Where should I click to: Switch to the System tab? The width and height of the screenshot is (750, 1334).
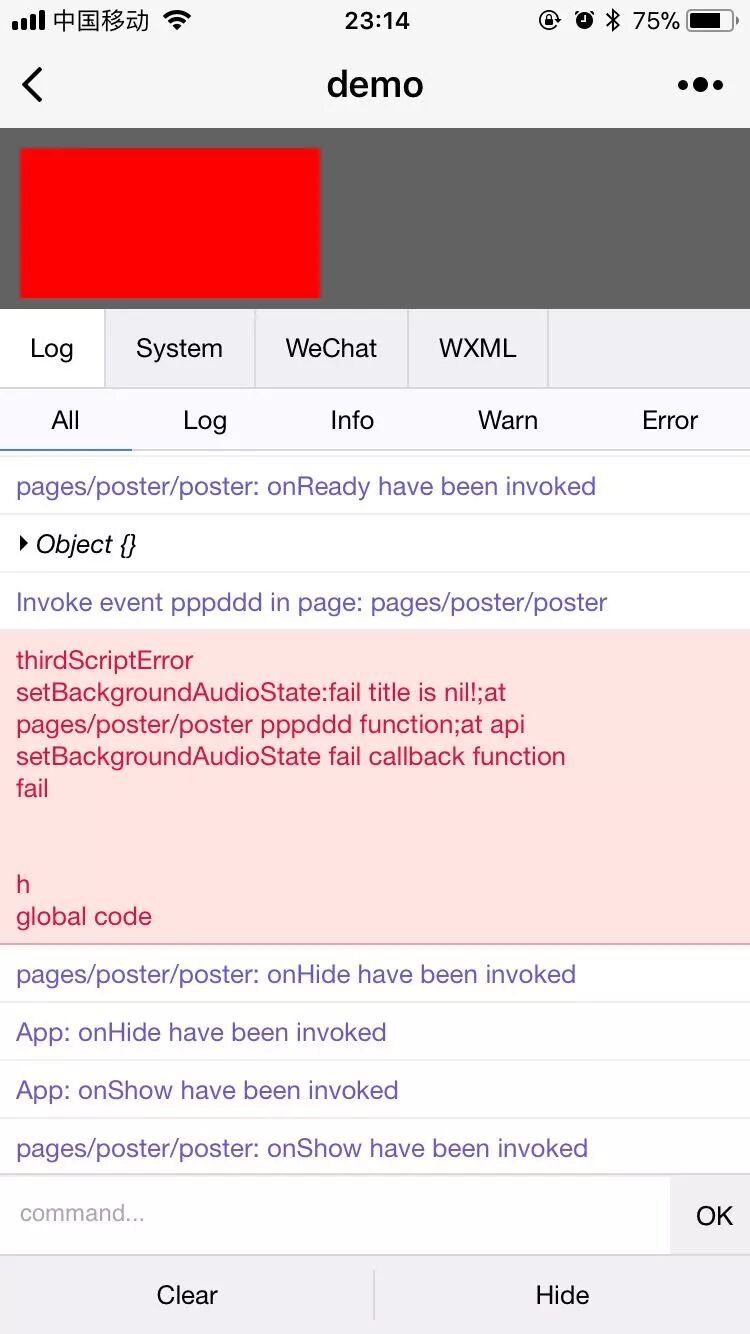[179, 348]
